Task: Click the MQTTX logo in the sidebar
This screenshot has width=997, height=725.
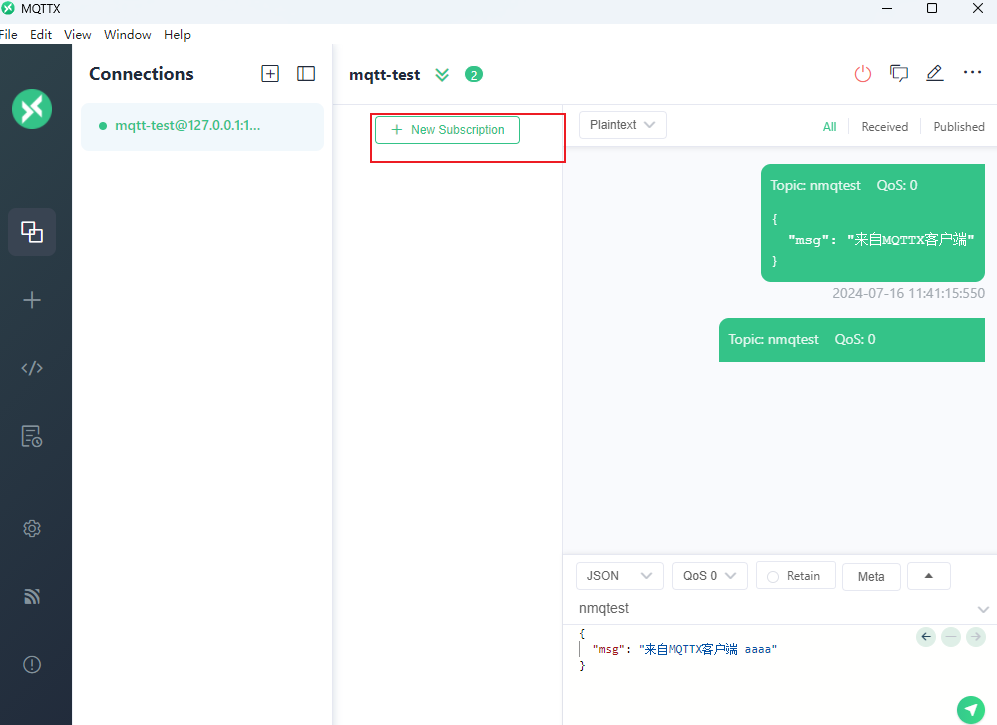Action: click(x=32, y=109)
